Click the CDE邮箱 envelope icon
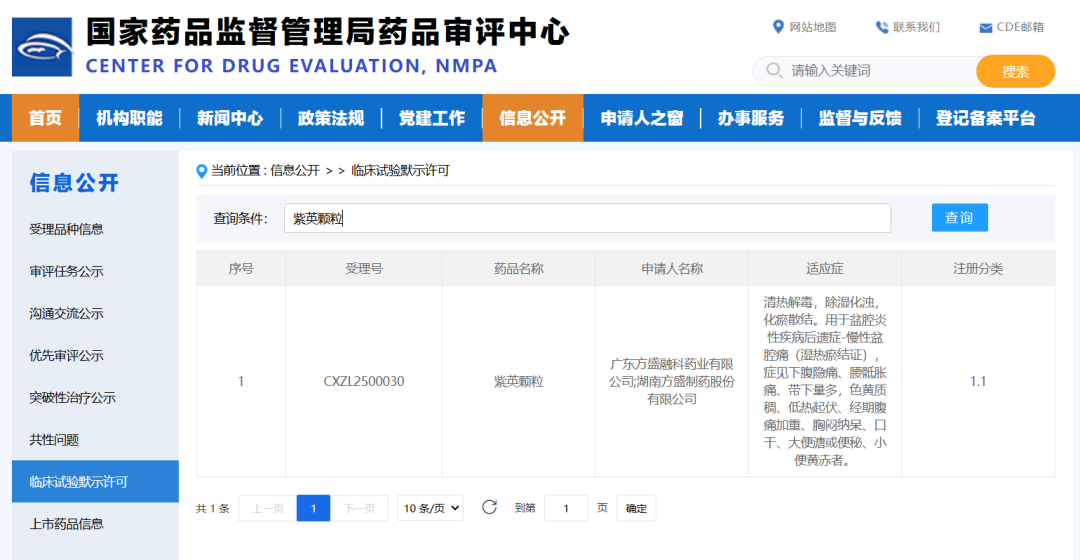 pos(985,28)
